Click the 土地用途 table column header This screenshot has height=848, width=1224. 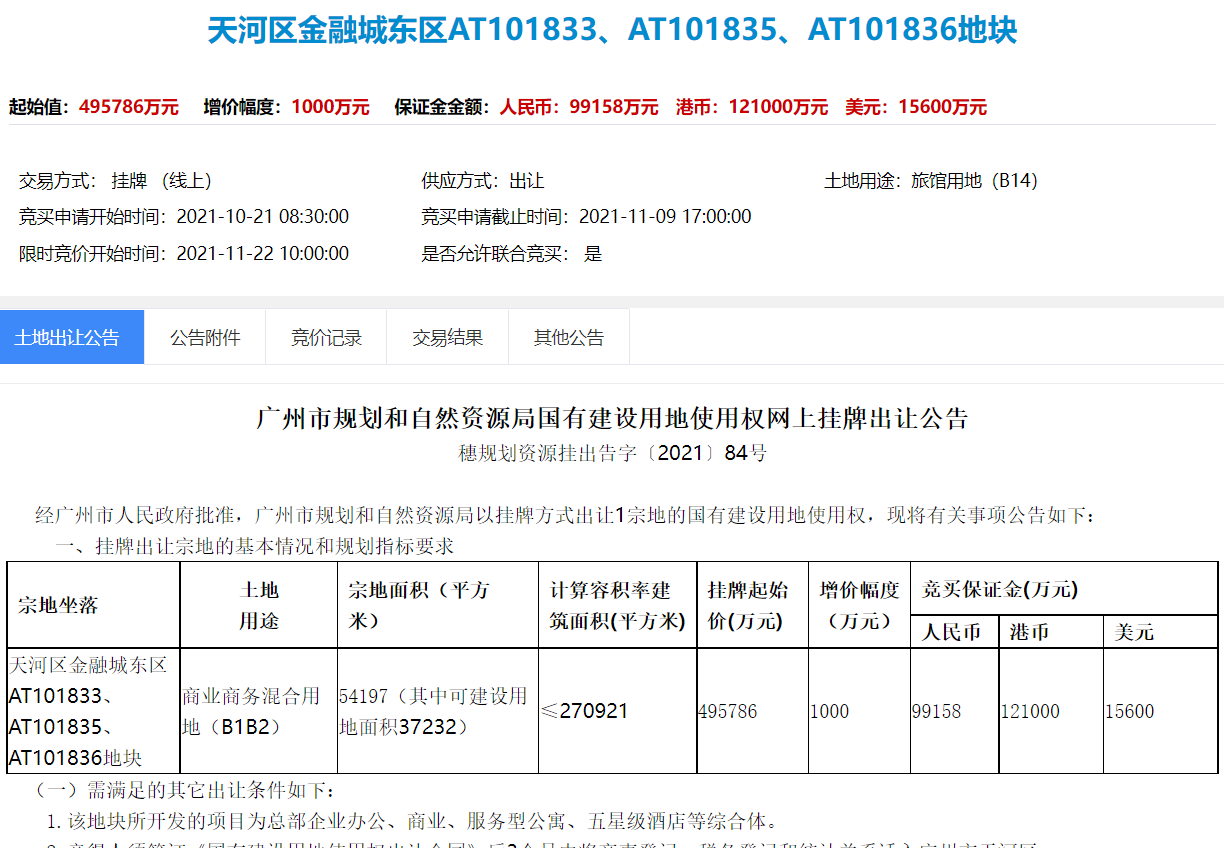(x=259, y=605)
